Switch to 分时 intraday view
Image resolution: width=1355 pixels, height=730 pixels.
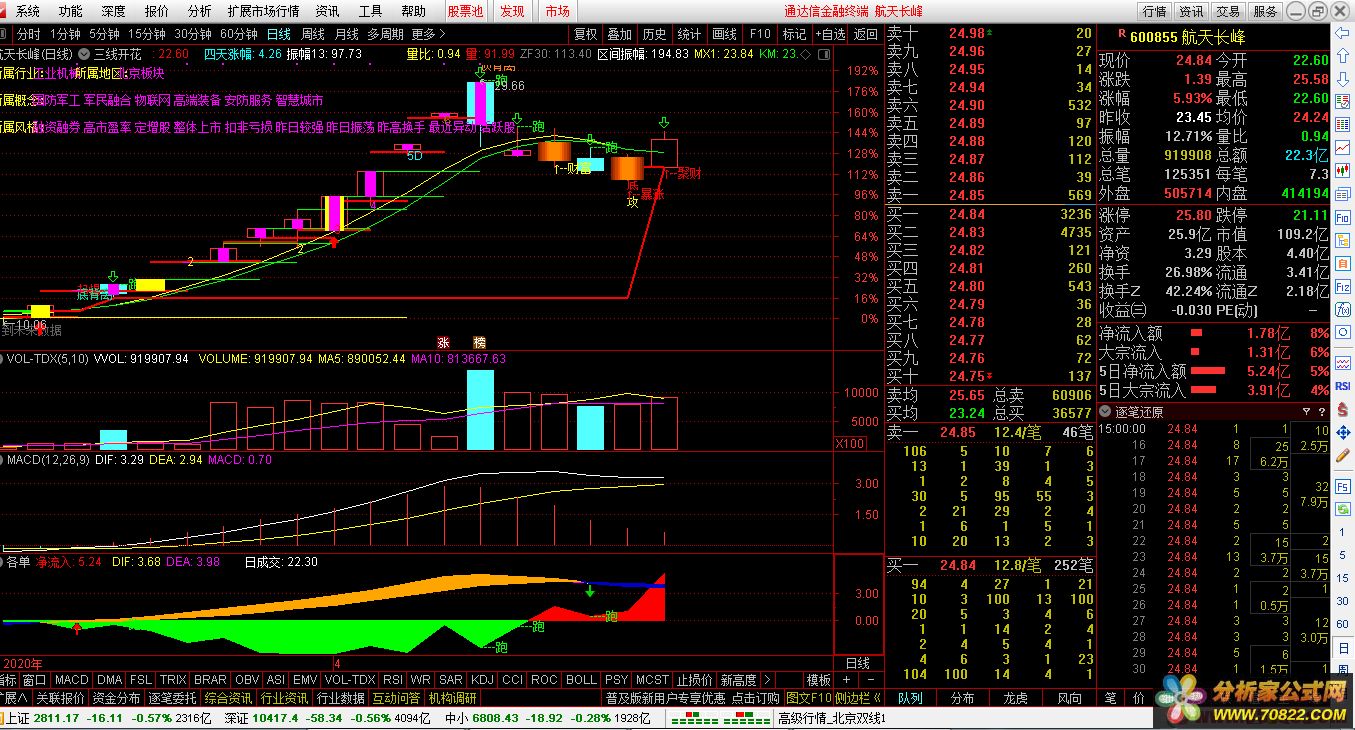pyautogui.click(x=28, y=33)
